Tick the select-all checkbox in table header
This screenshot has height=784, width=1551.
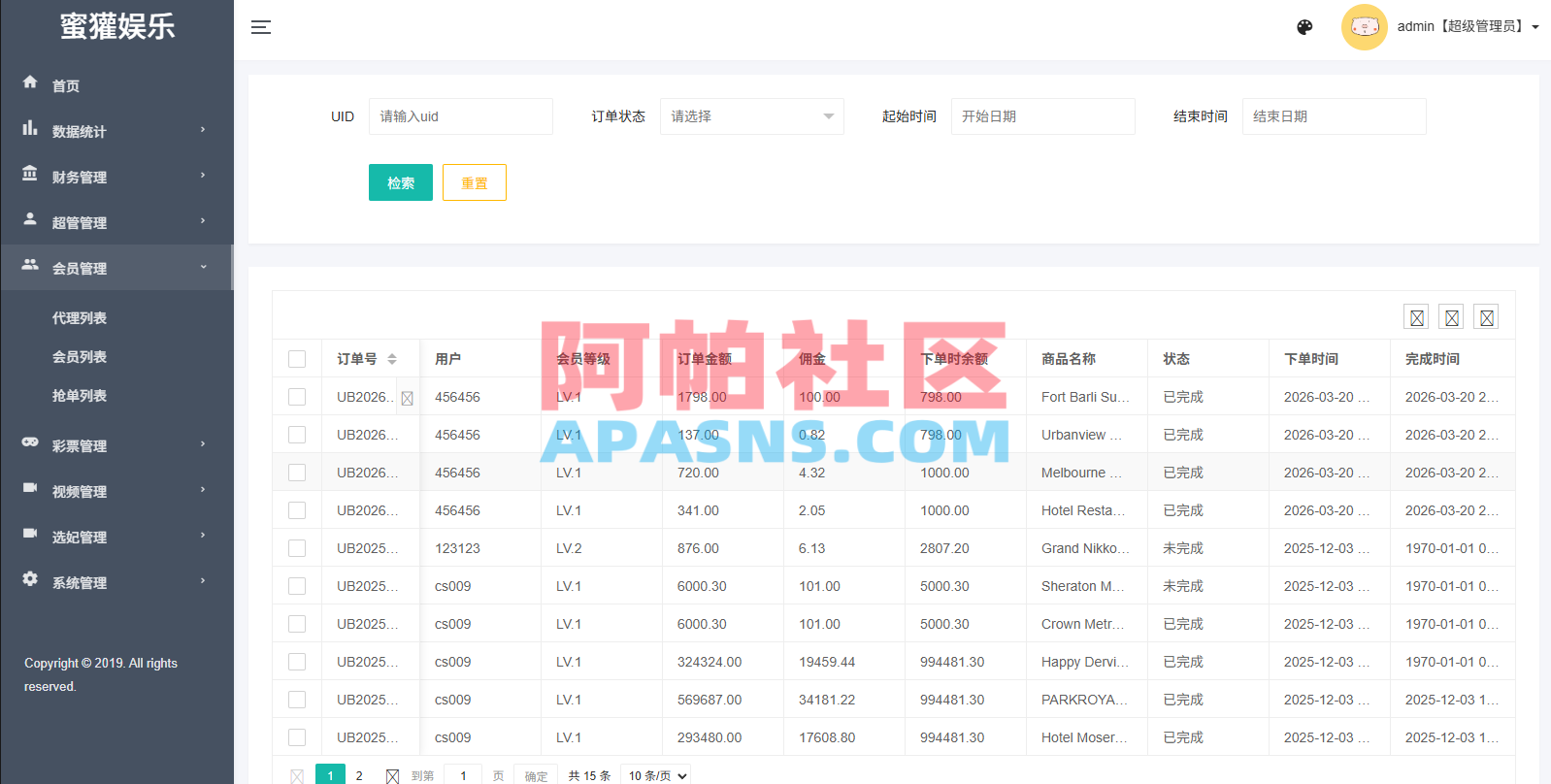pos(297,359)
